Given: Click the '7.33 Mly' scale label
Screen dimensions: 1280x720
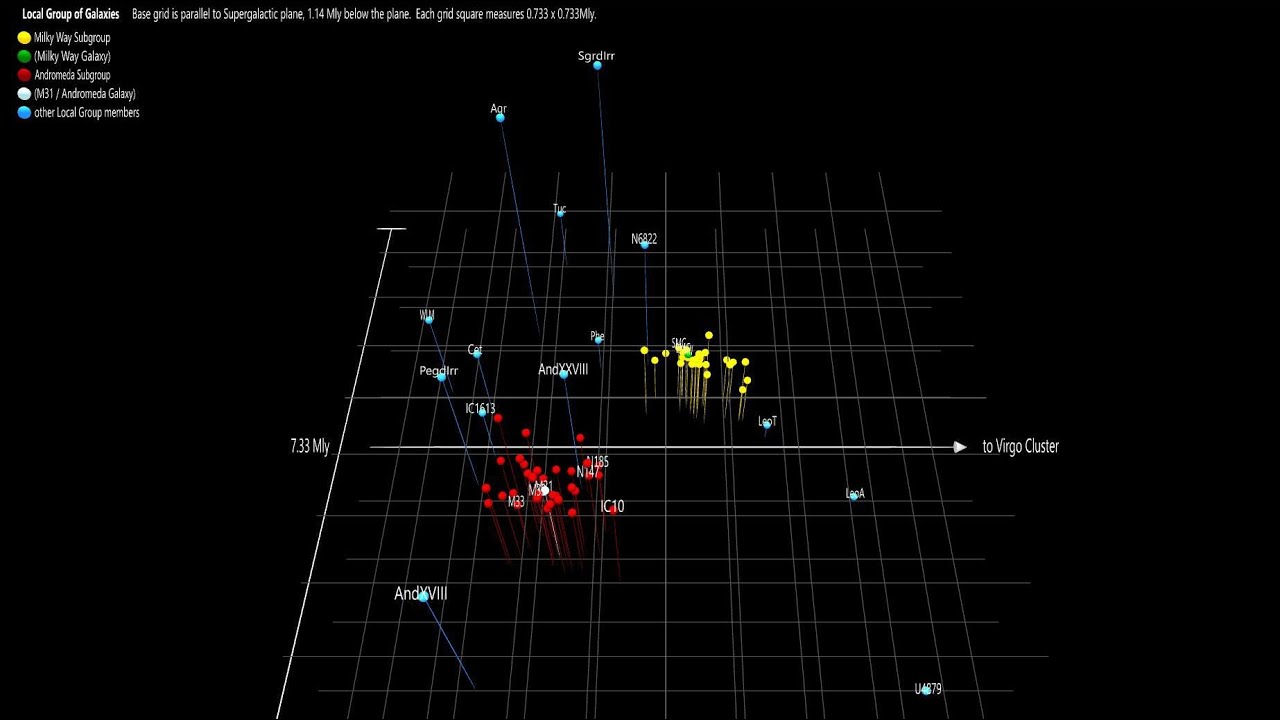Looking at the screenshot, I should pyautogui.click(x=310, y=447).
